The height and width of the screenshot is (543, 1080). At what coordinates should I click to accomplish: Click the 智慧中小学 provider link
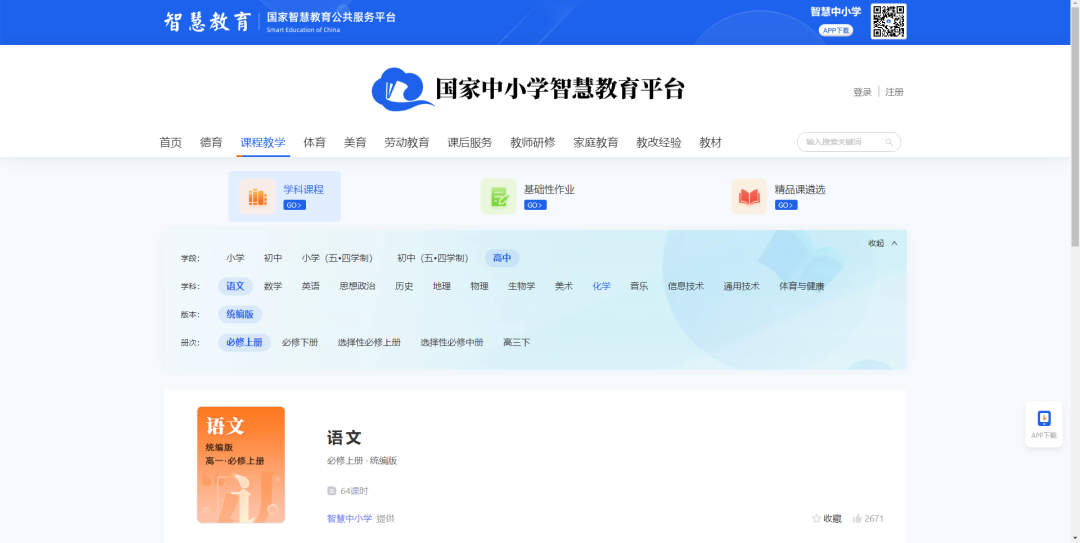point(349,518)
